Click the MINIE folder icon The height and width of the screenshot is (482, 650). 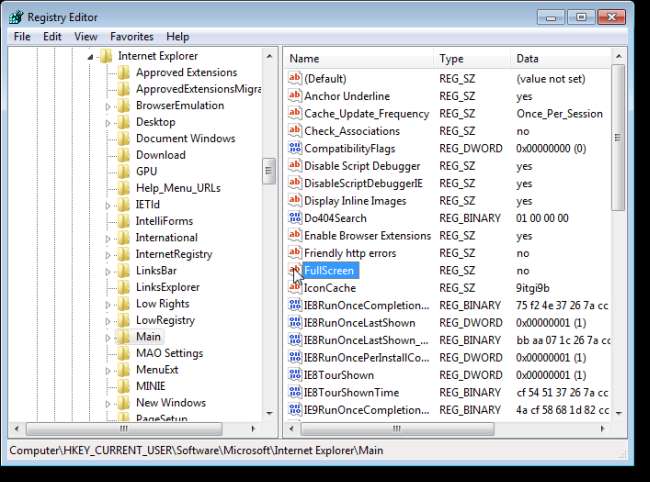pyautogui.click(x=124, y=386)
